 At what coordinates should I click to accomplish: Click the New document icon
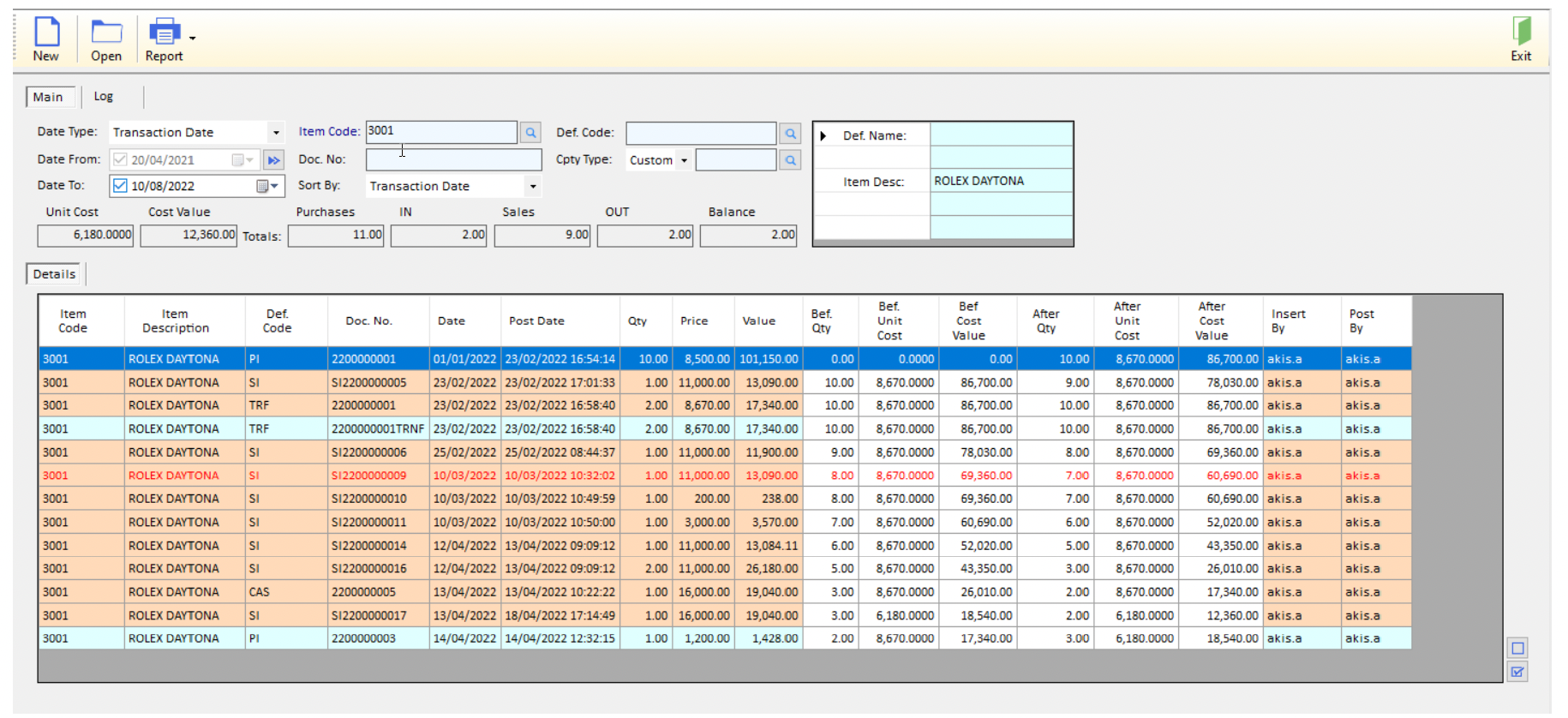(46, 33)
